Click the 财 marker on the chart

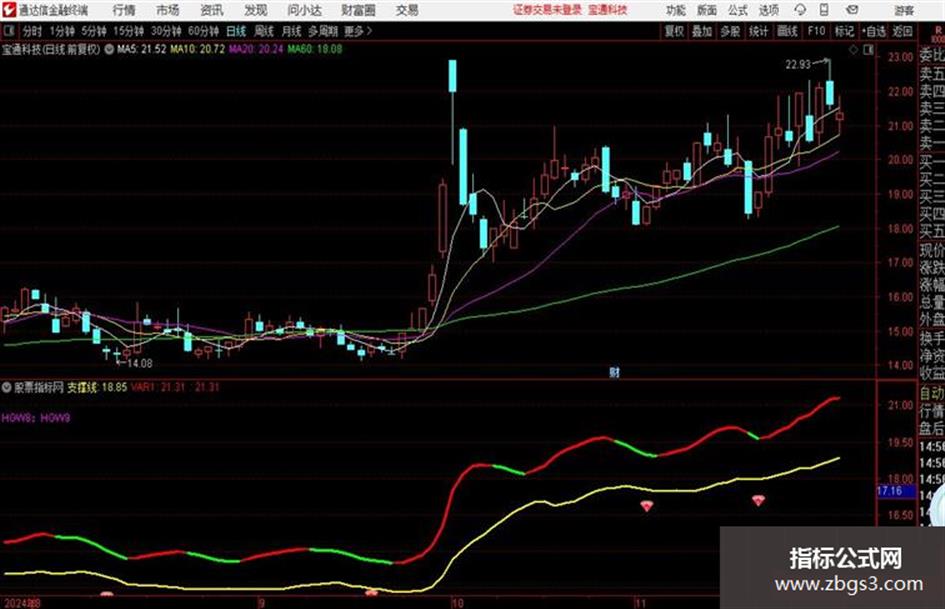click(x=614, y=372)
